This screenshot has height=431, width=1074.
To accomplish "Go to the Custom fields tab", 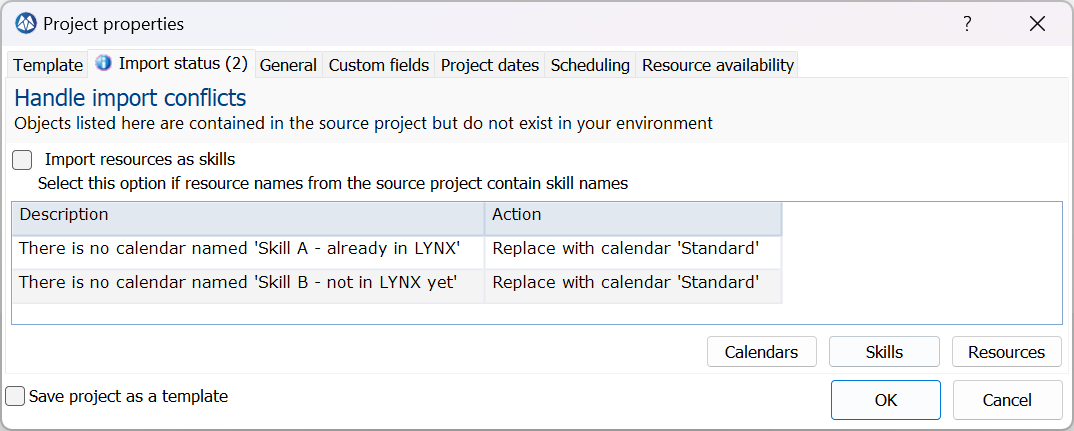I will coord(379,65).
